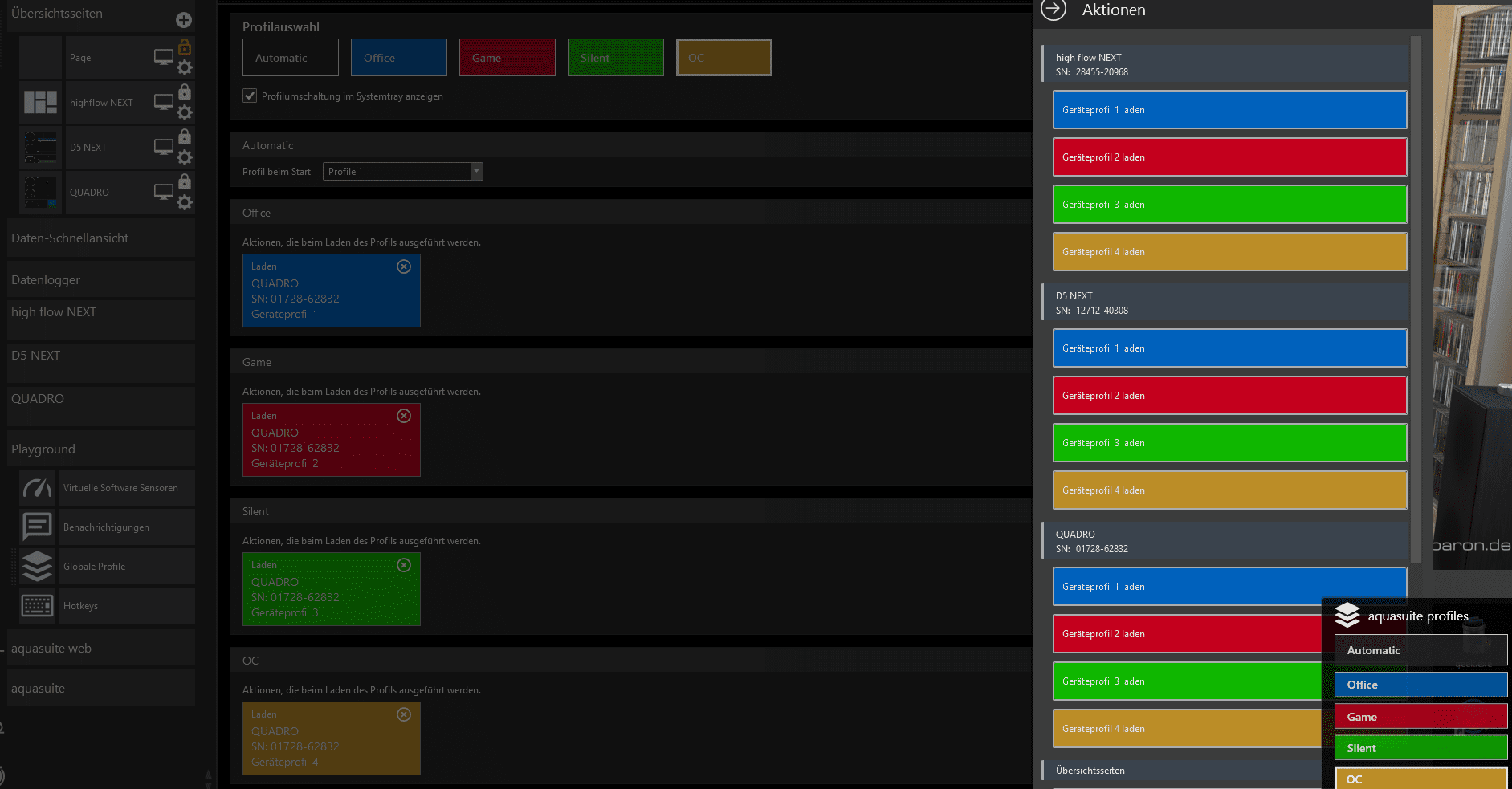Open high flow NEXT device section
Image resolution: width=1512 pixels, height=789 pixels.
101,319
